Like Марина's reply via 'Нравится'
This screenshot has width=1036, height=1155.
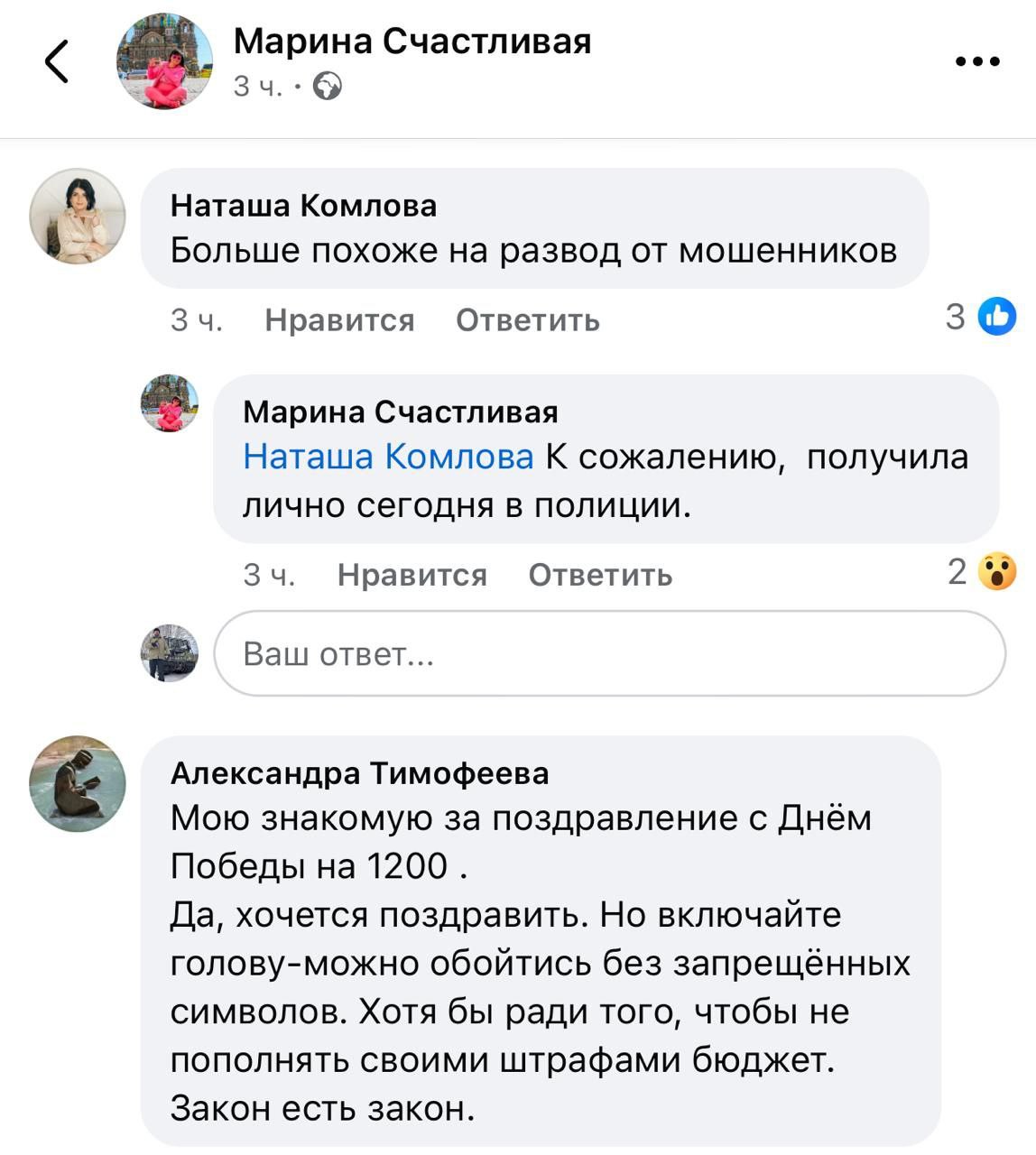(412, 575)
